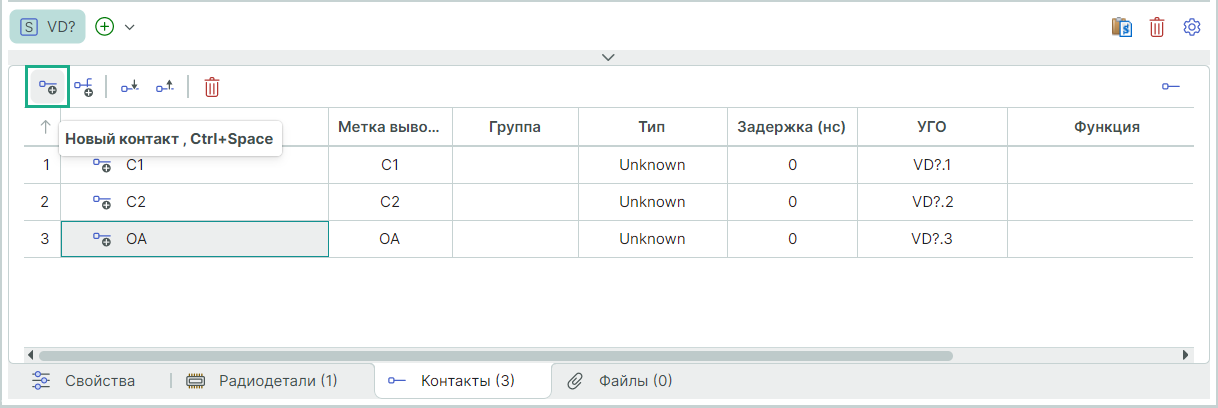Click the green plus add button
This screenshot has height=408, width=1218.
point(105,27)
